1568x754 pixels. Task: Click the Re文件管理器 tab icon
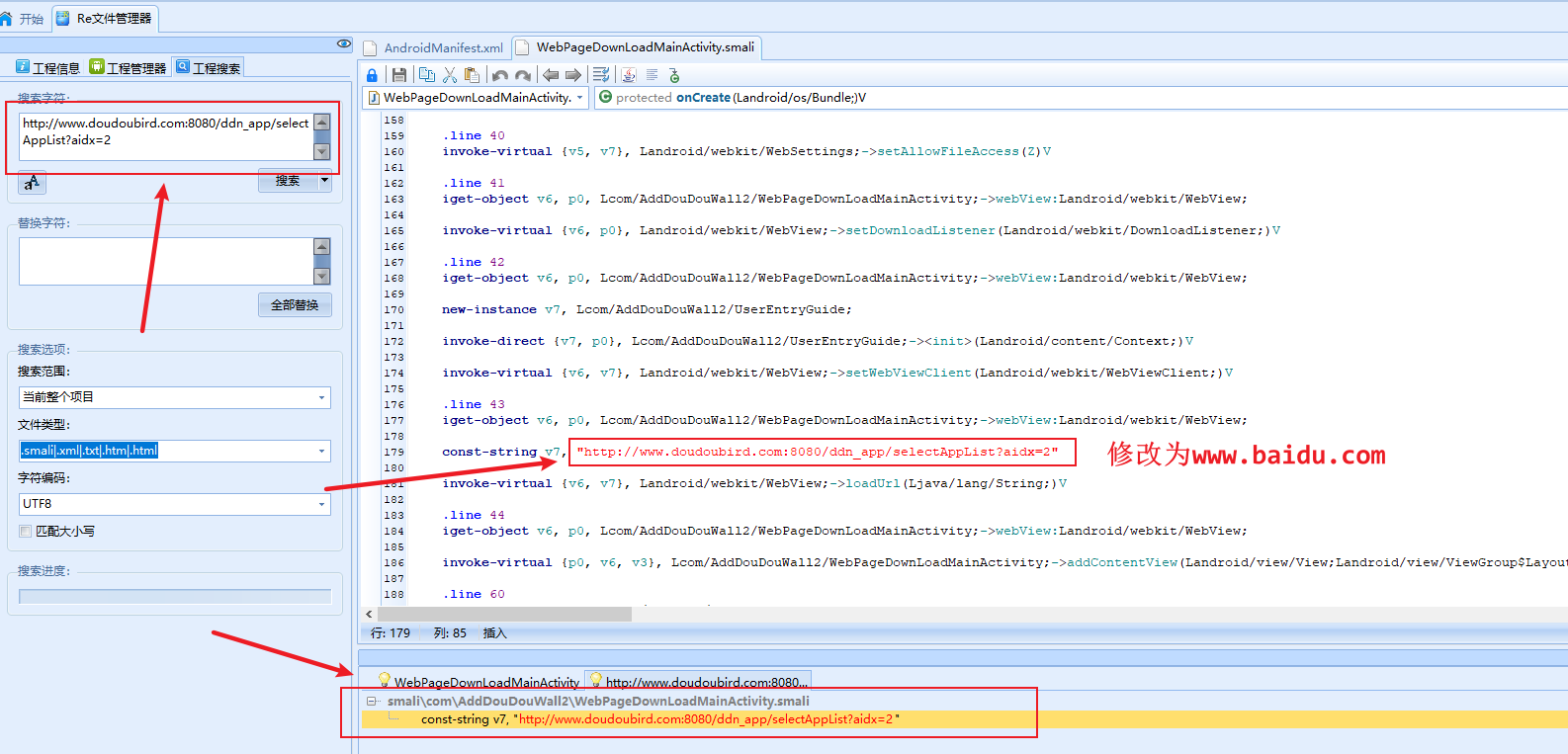tap(63, 18)
